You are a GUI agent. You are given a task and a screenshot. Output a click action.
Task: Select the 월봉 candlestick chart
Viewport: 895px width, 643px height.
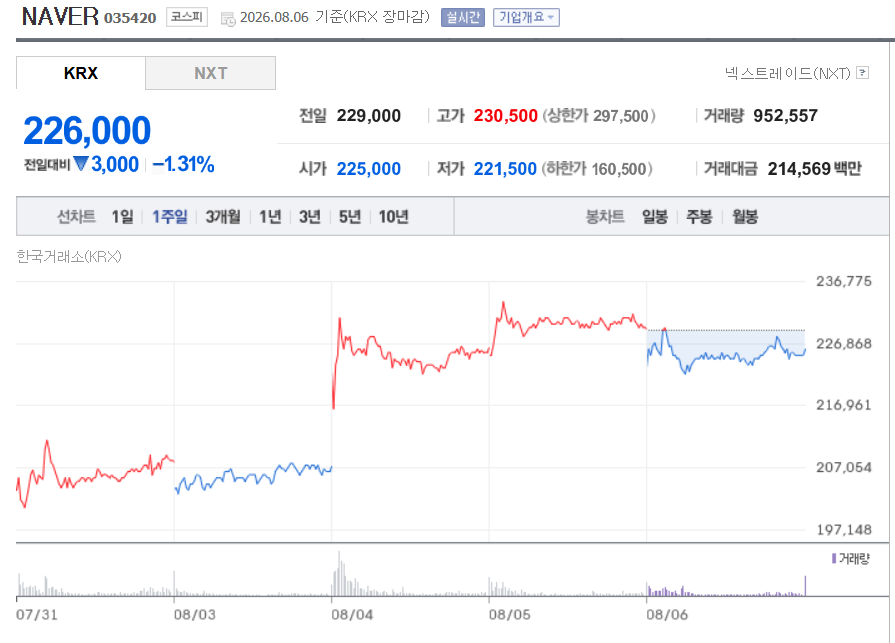click(x=745, y=217)
